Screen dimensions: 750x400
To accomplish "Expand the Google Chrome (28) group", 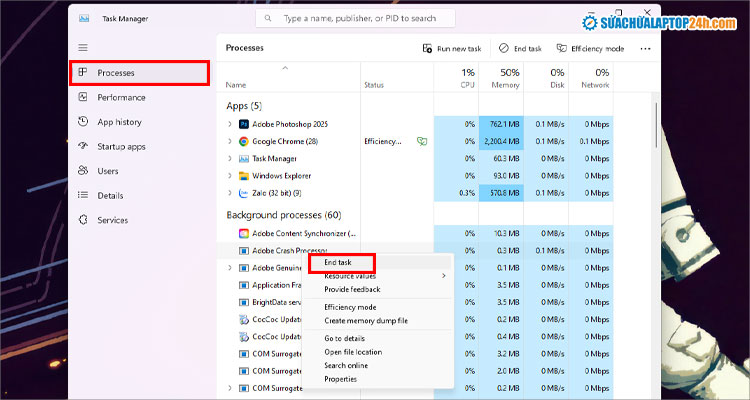I will pos(230,141).
